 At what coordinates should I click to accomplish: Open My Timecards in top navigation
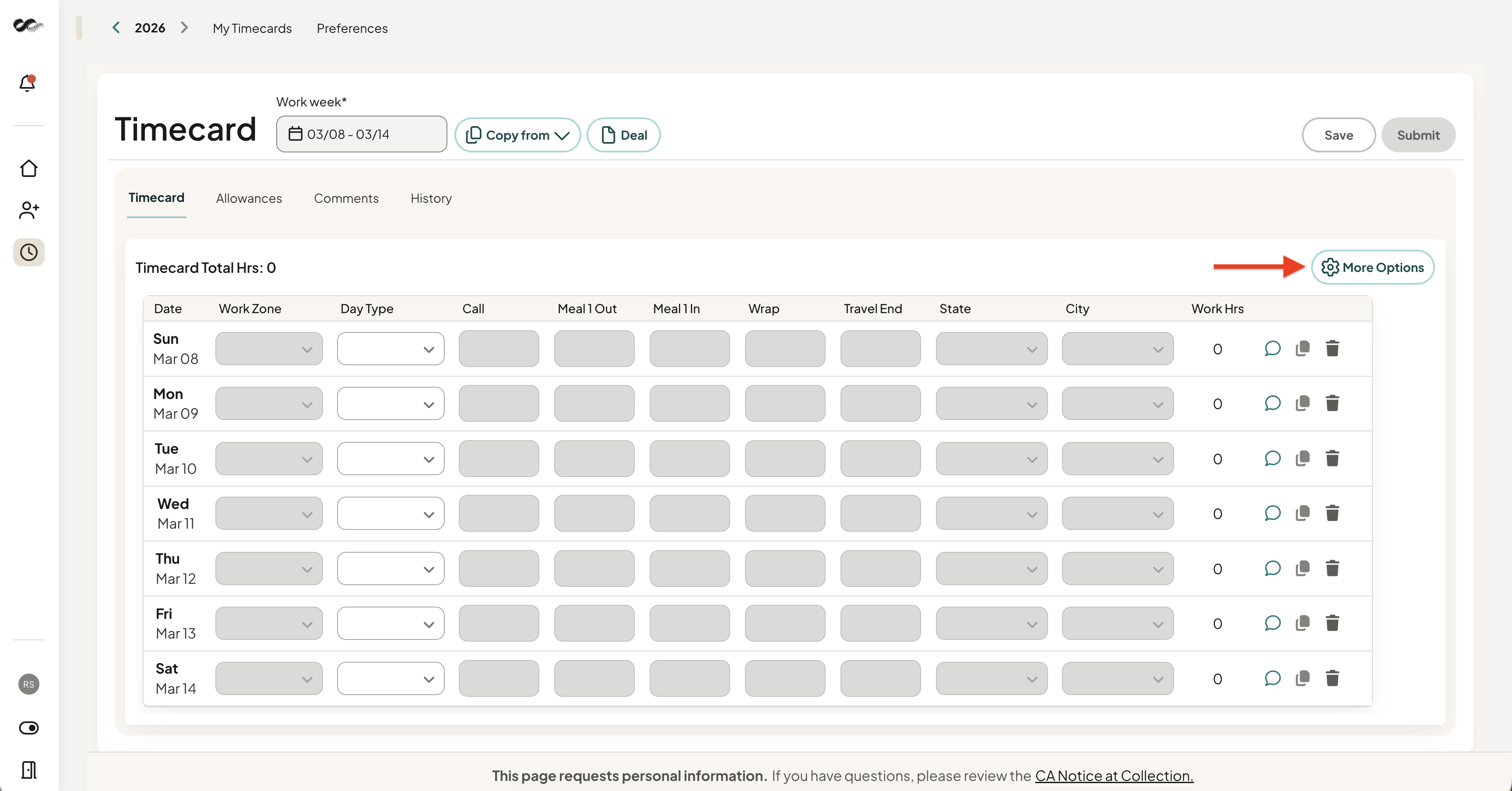tap(253, 28)
